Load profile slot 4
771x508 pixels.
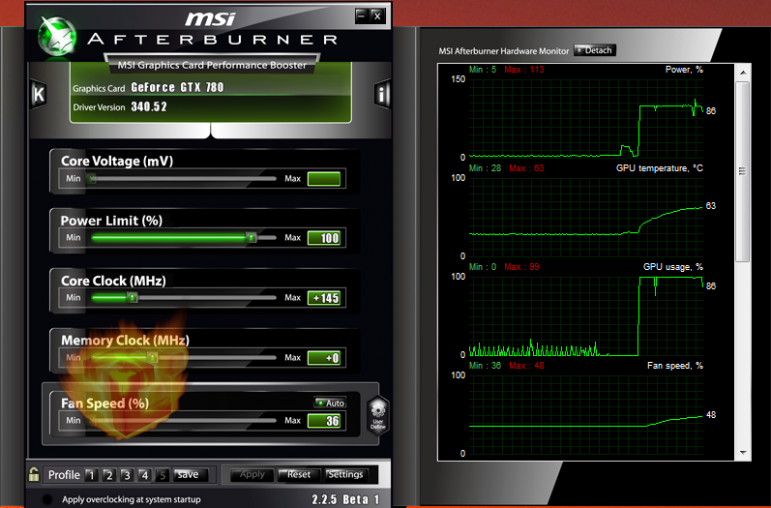(145, 475)
